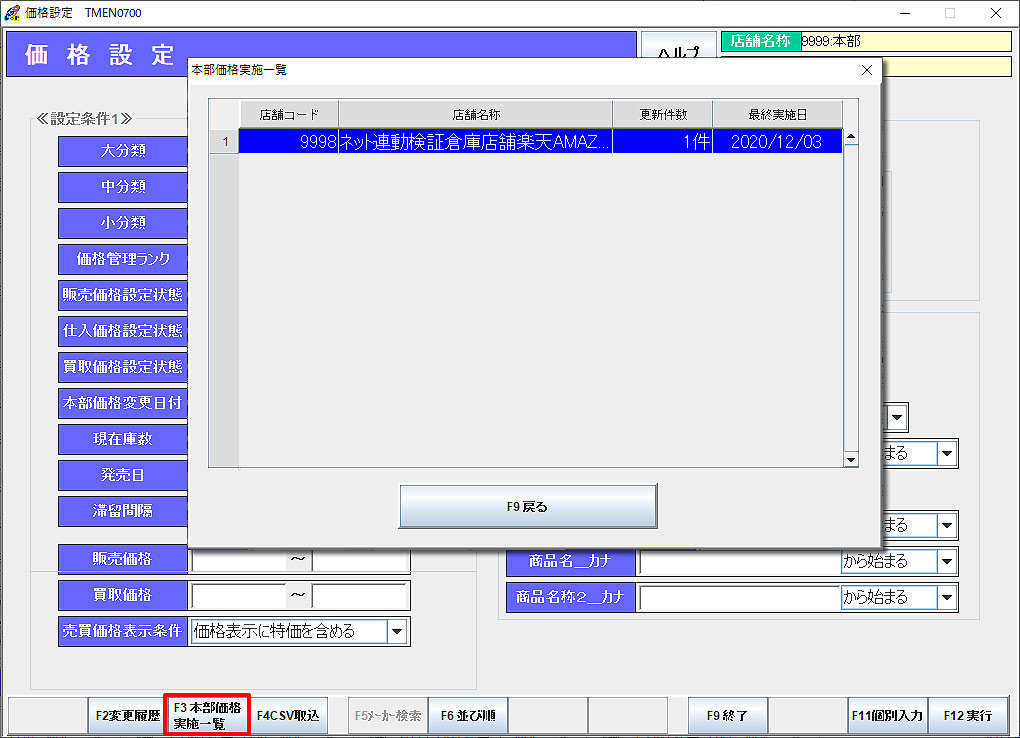Click the 更新件数 column header
The height and width of the screenshot is (738, 1020).
pos(662,114)
